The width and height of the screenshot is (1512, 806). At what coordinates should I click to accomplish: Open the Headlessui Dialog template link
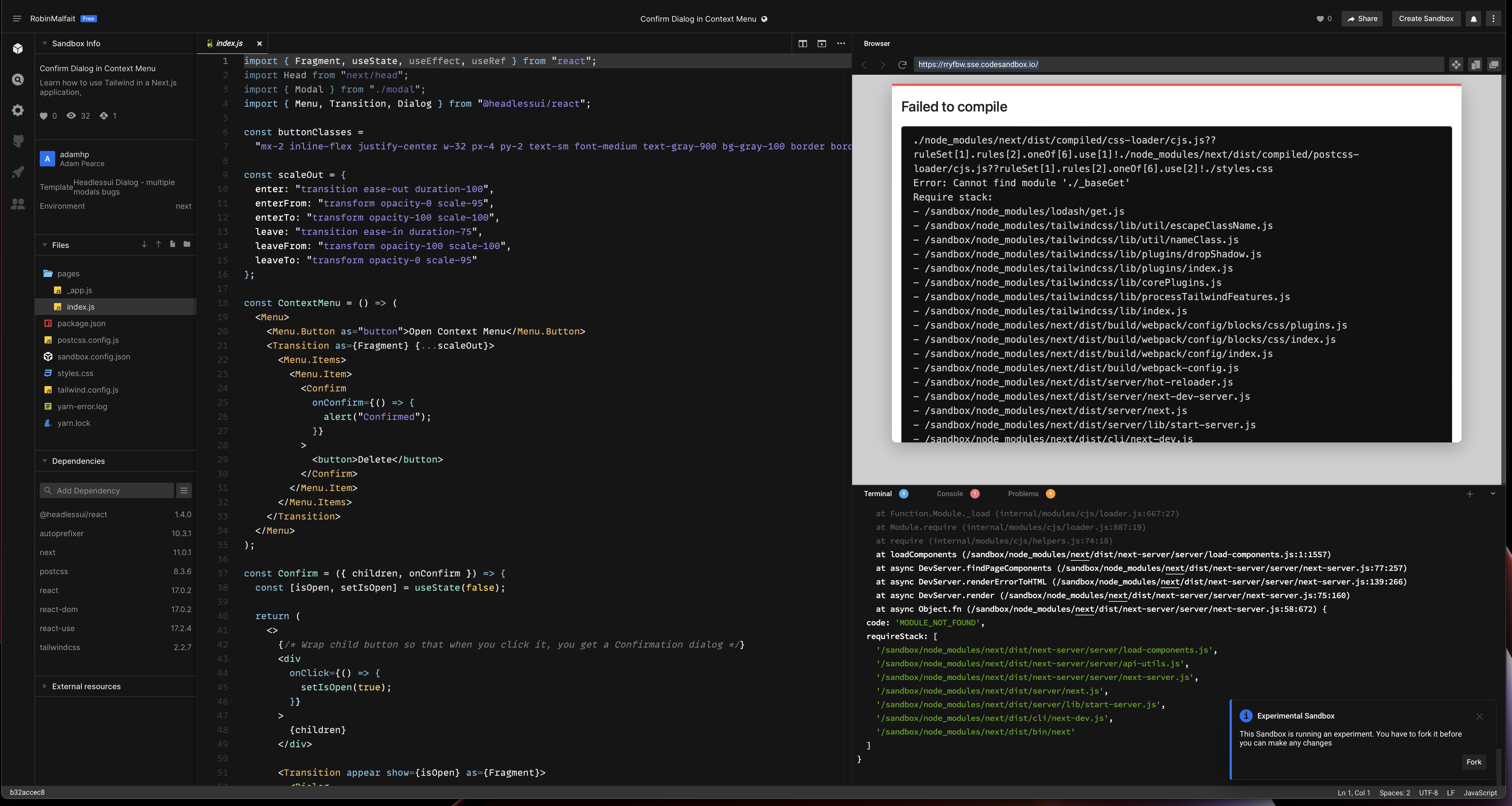point(124,187)
